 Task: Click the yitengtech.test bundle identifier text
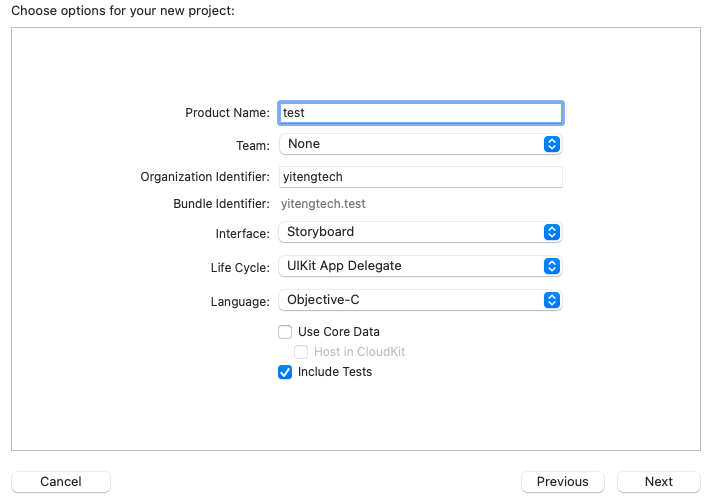[x=323, y=204]
